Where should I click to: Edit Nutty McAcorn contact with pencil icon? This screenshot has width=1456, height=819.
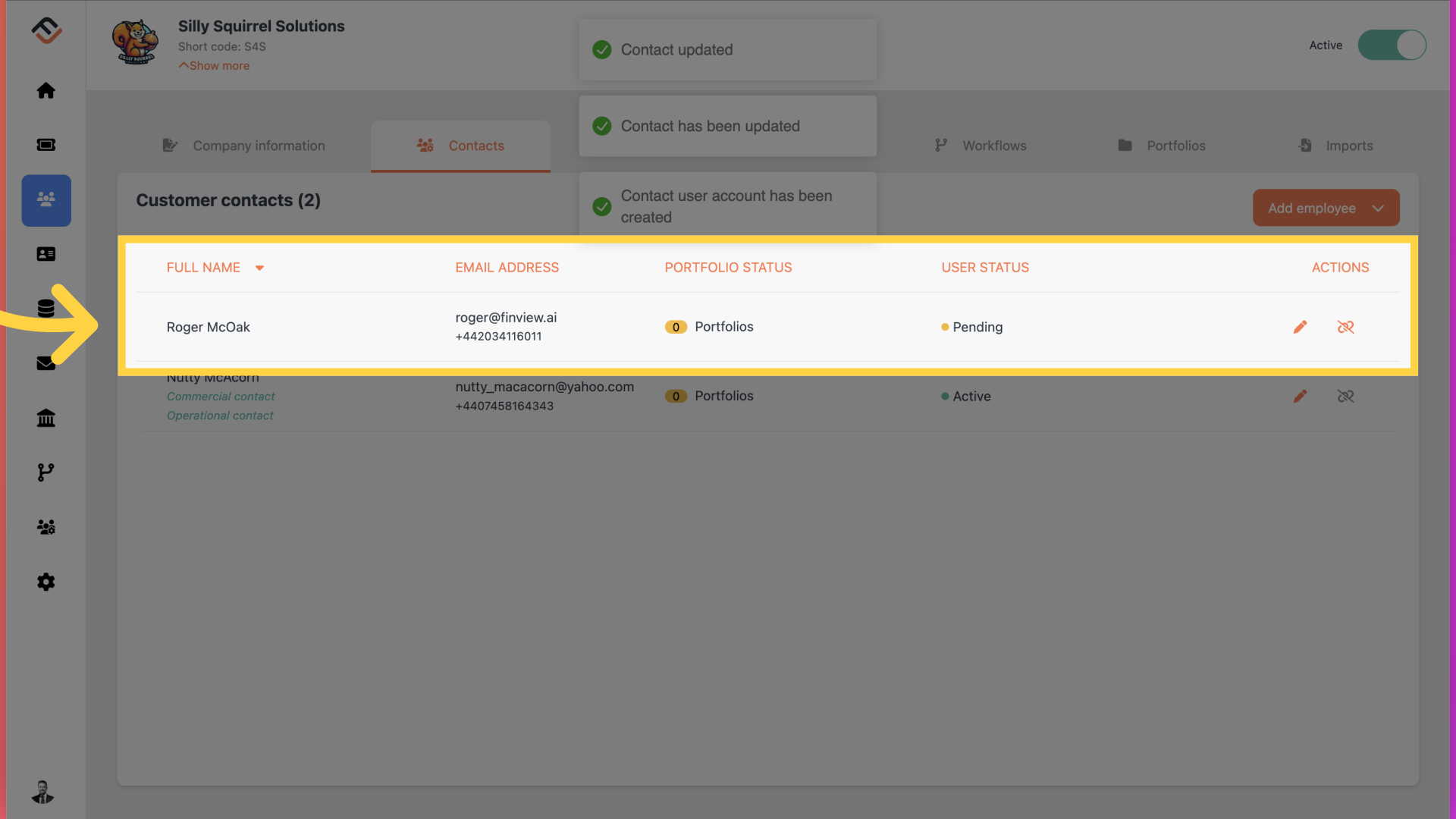point(1300,396)
